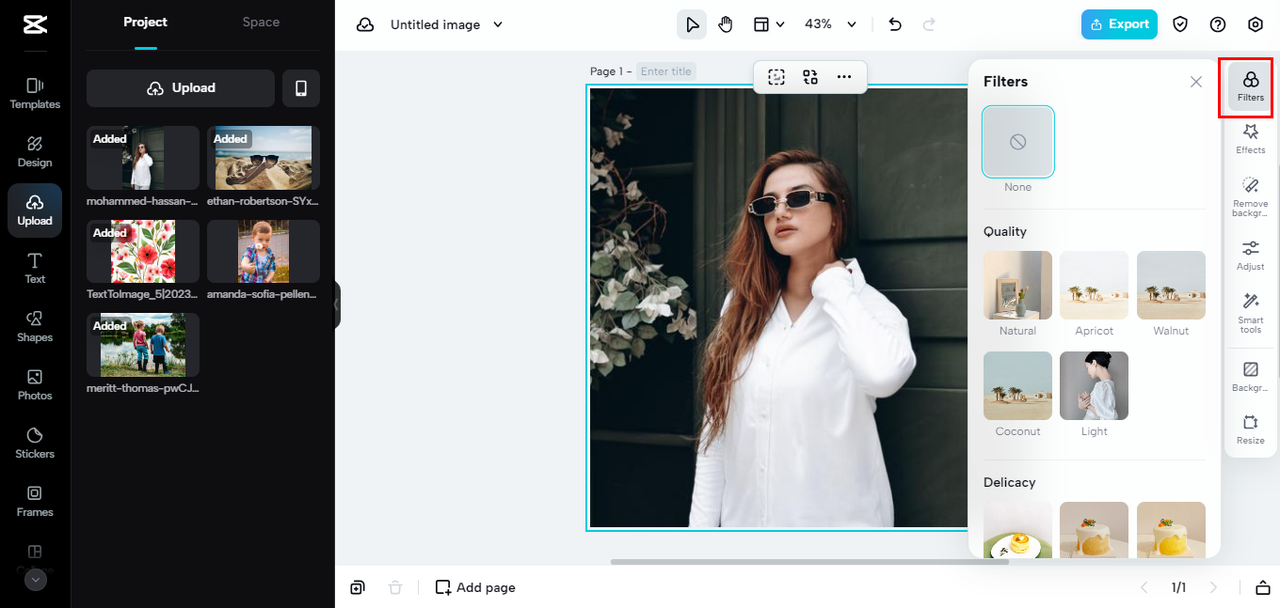Click the cloud save status icon
Image resolution: width=1280 pixels, height=608 pixels.
pos(366,24)
